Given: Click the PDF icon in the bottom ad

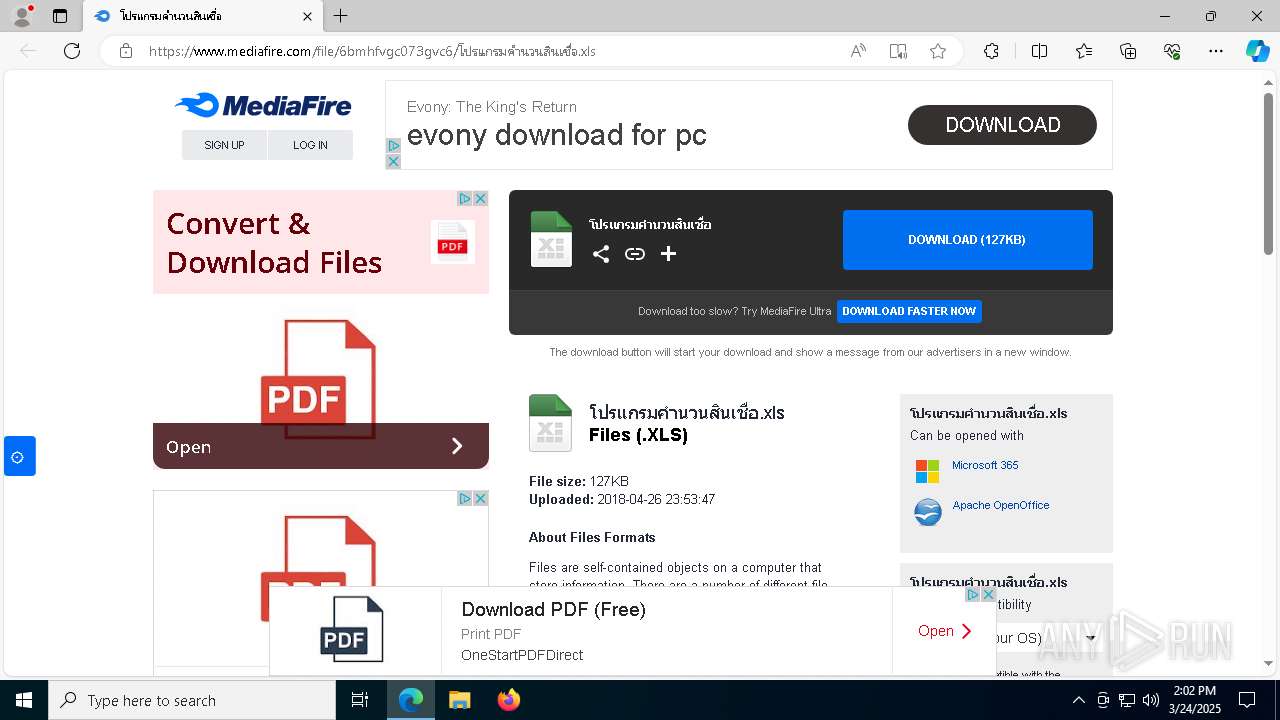Looking at the screenshot, I should point(352,629).
